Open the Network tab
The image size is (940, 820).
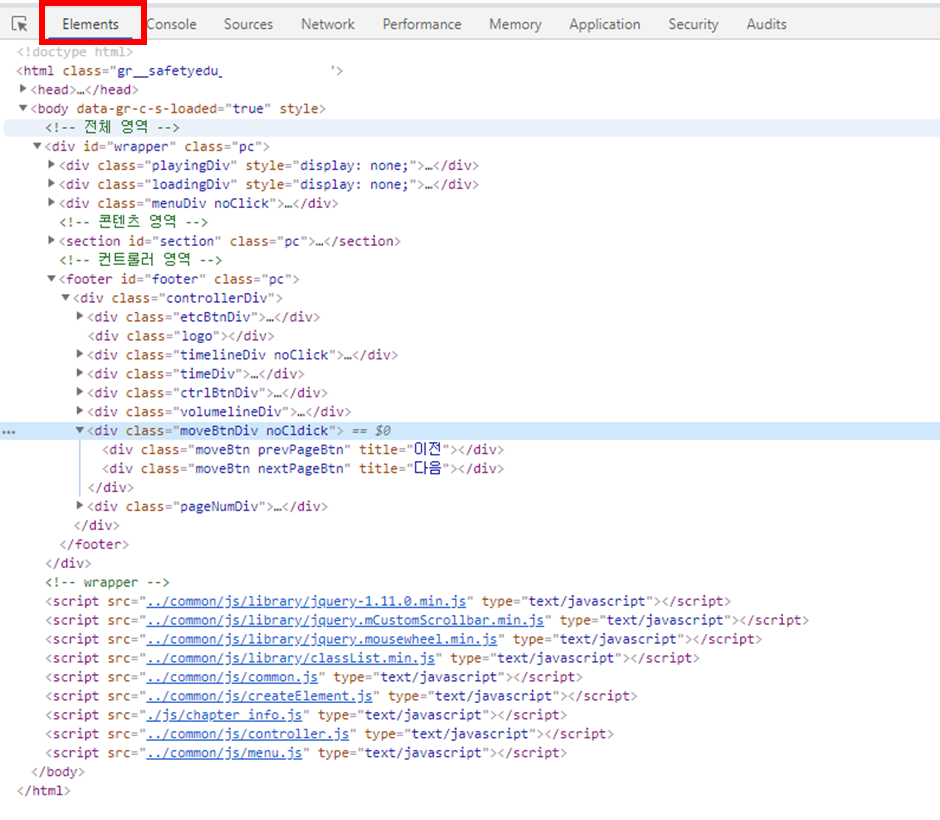click(x=328, y=24)
